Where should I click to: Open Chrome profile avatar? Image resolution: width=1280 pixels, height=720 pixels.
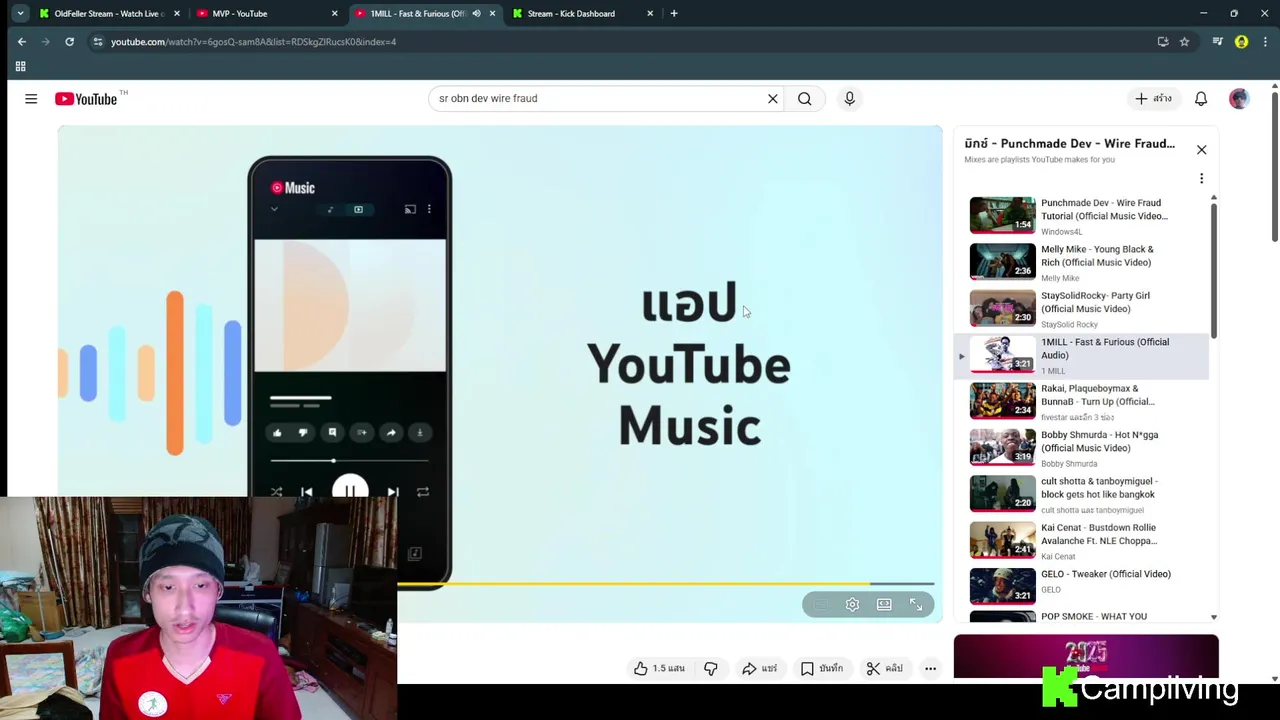[x=1241, y=42]
